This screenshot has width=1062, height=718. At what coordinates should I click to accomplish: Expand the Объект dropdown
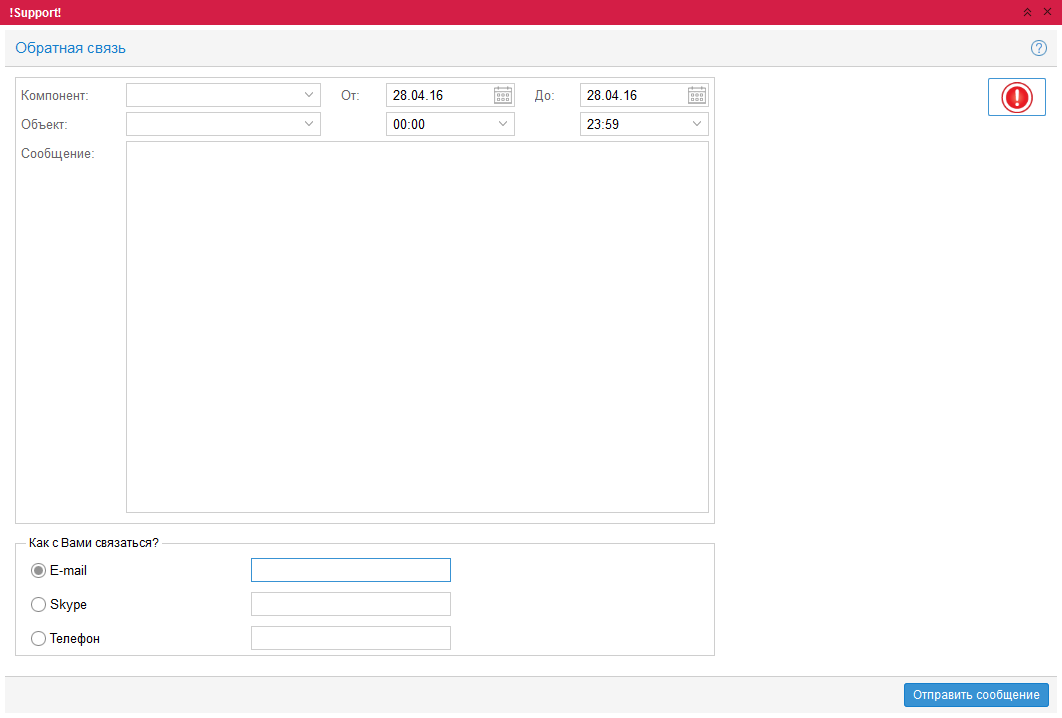(308, 124)
